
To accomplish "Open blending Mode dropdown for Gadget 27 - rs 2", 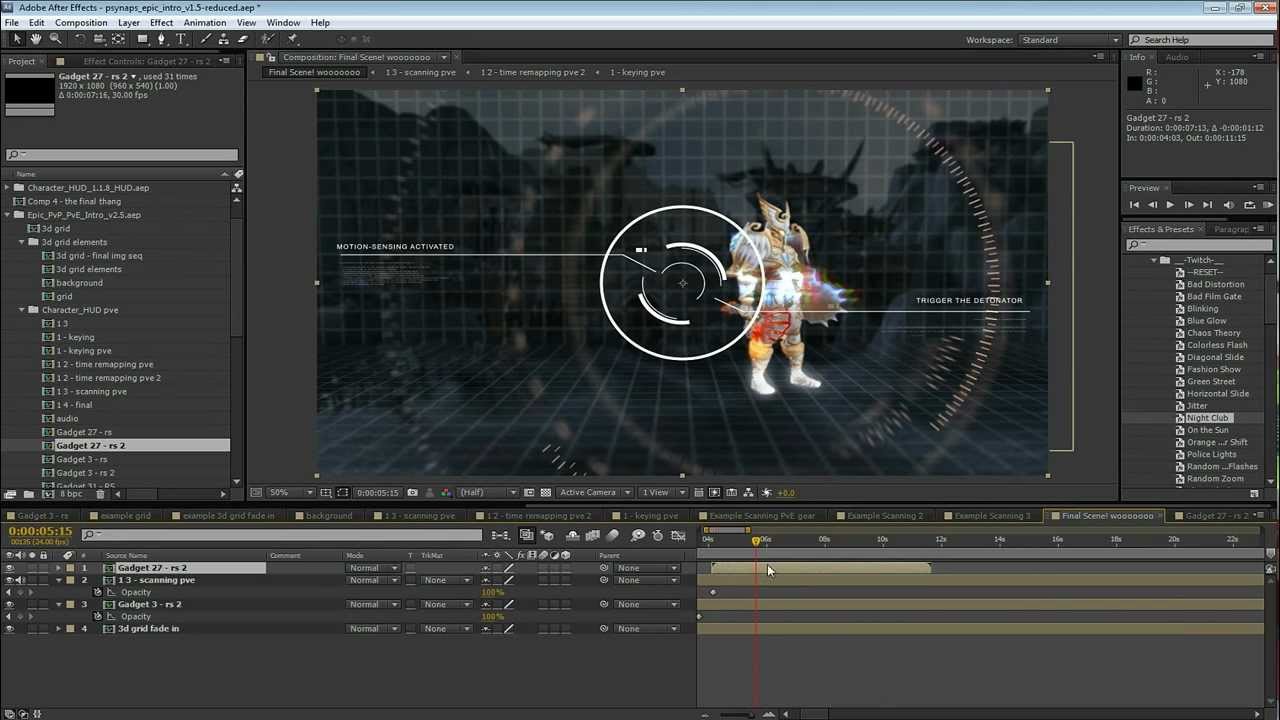I will tap(373, 568).
